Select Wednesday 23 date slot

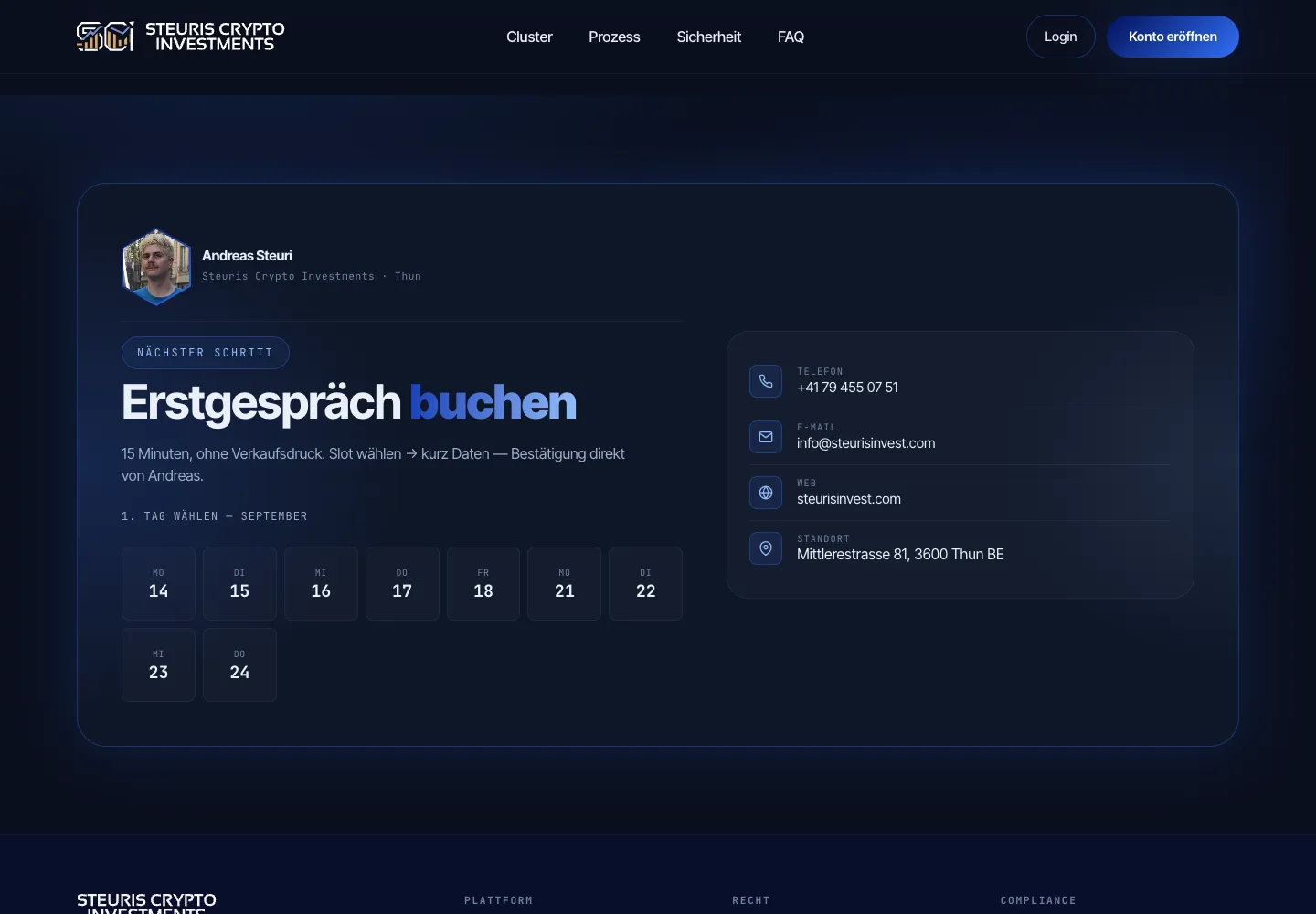tap(158, 664)
